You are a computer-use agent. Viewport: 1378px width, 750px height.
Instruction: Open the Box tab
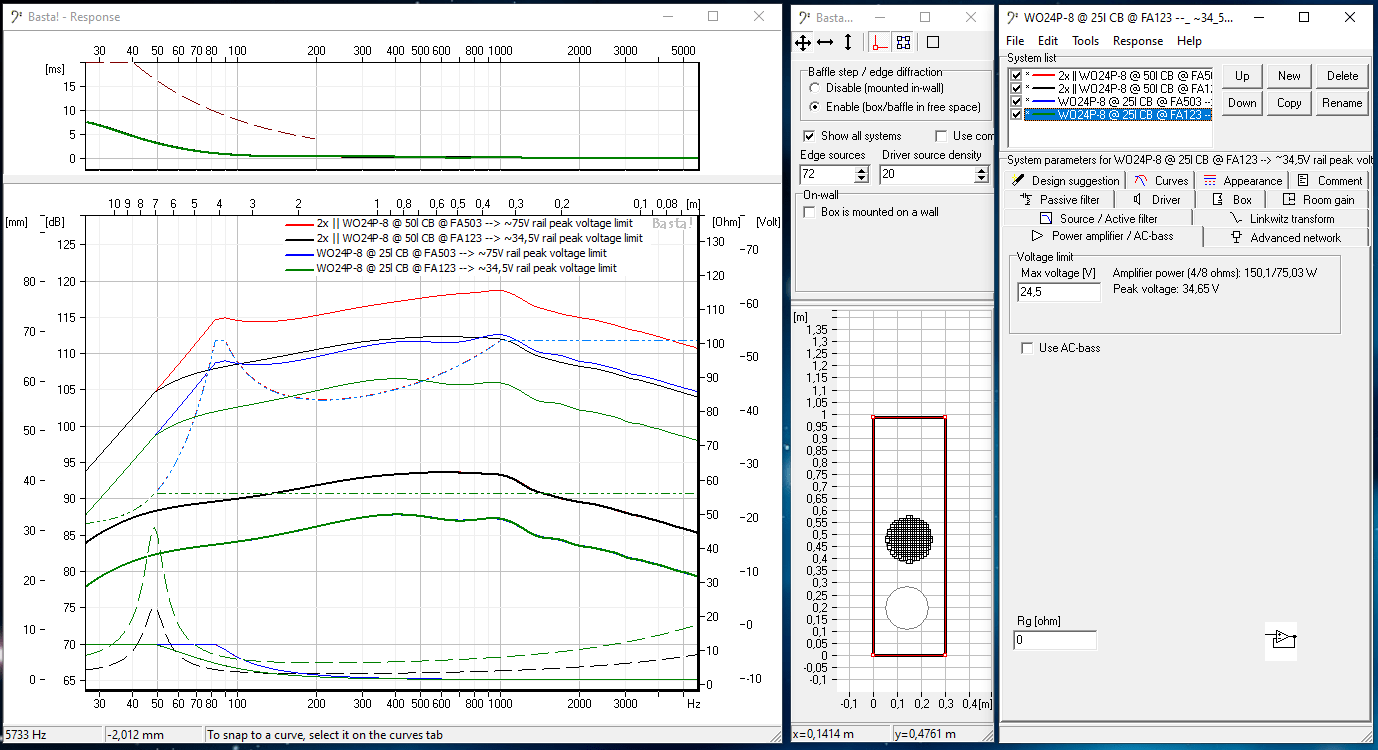coord(1232,200)
